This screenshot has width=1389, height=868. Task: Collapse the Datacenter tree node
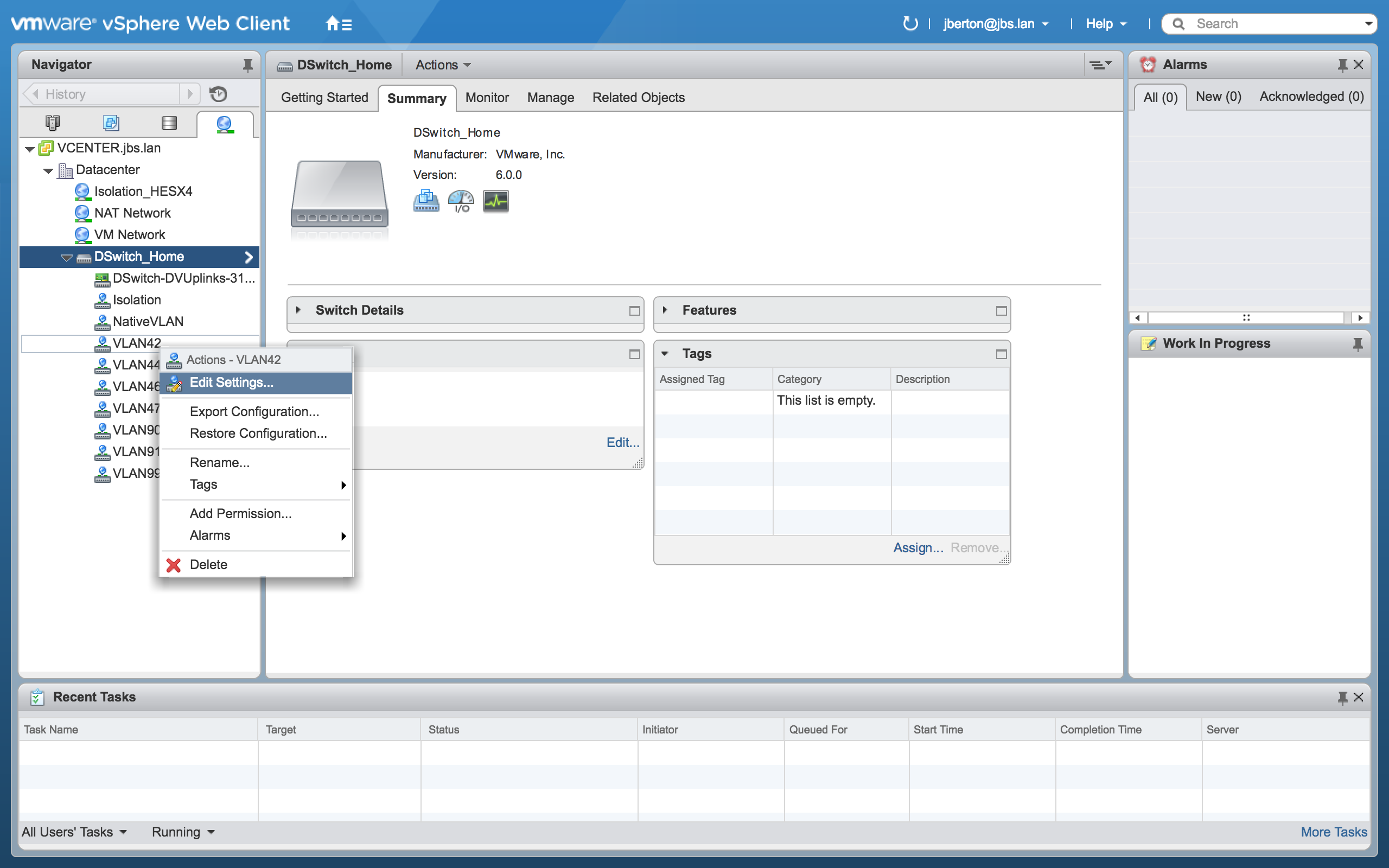tap(48, 170)
